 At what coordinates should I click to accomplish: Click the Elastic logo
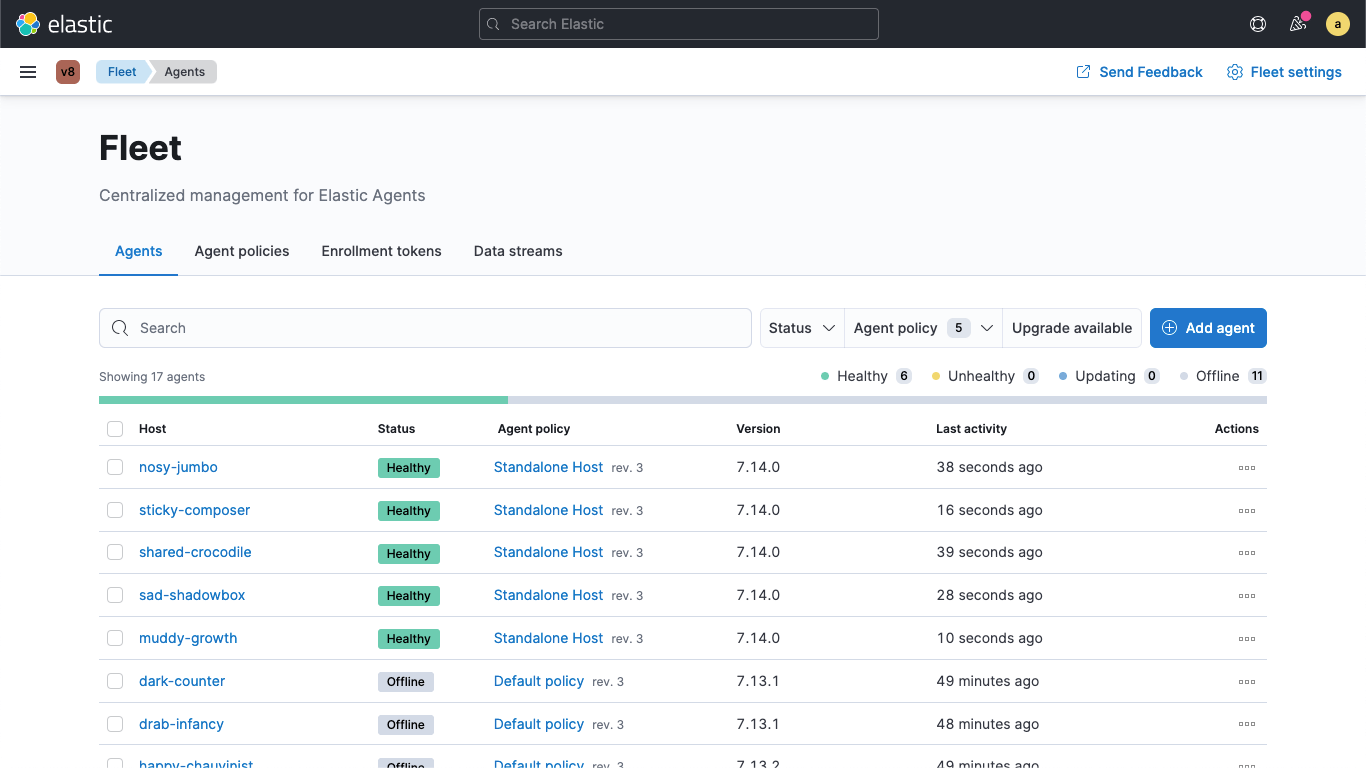(64, 24)
